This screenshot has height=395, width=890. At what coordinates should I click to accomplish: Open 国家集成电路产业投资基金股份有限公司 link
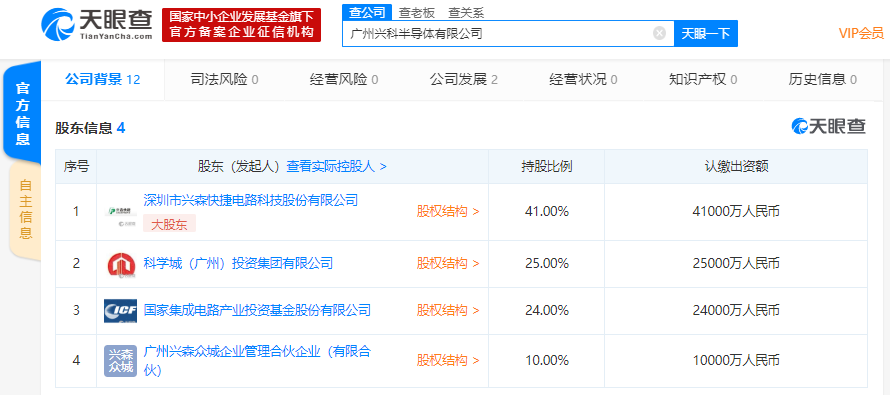point(257,310)
